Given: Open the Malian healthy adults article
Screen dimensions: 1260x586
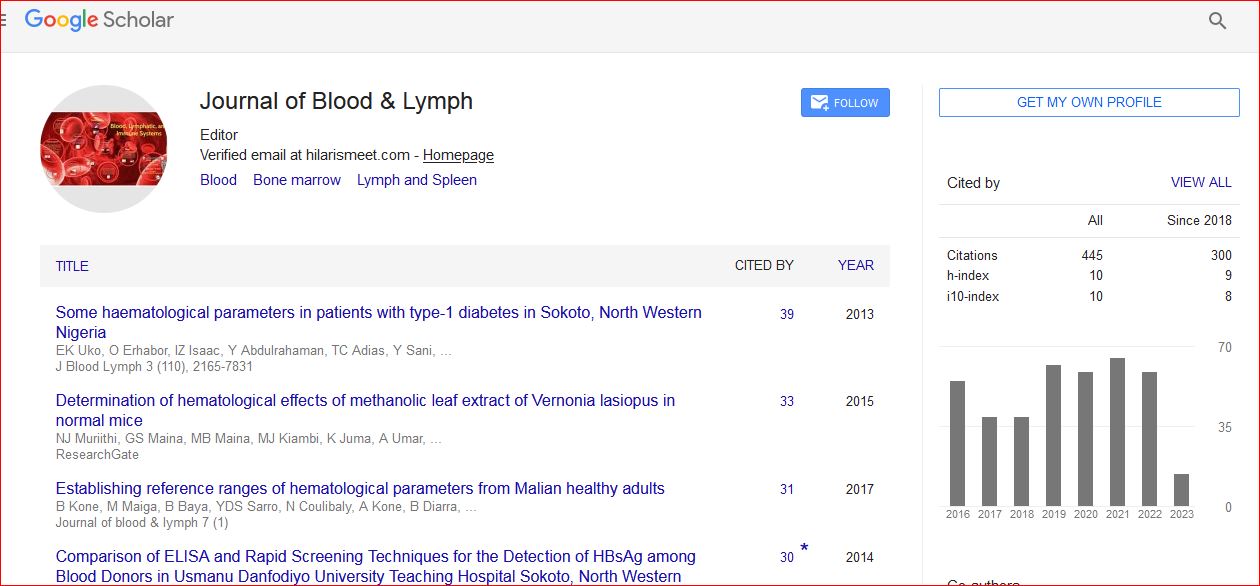Looking at the screenshot, I should [360, 489].
